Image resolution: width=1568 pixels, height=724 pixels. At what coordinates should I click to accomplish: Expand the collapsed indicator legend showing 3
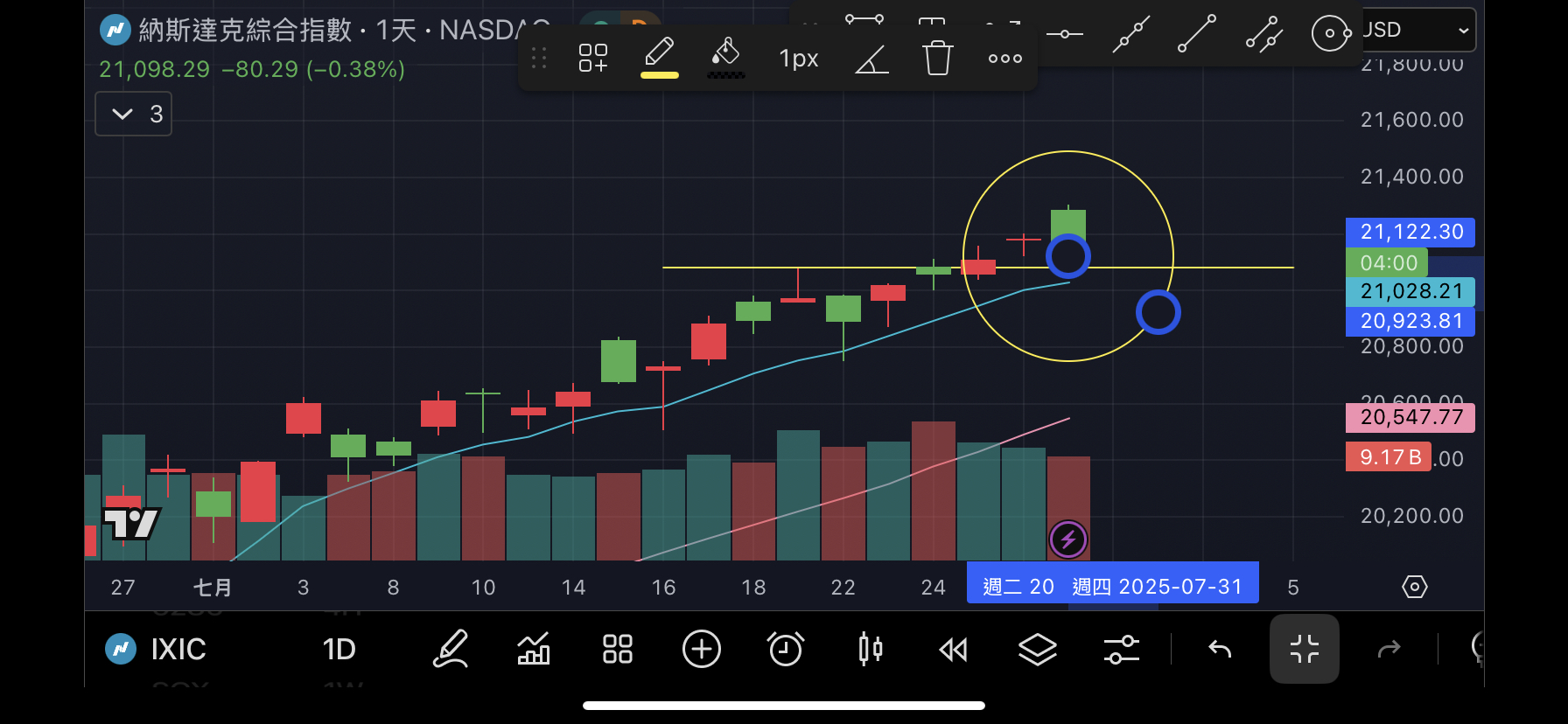pos(134,115)
